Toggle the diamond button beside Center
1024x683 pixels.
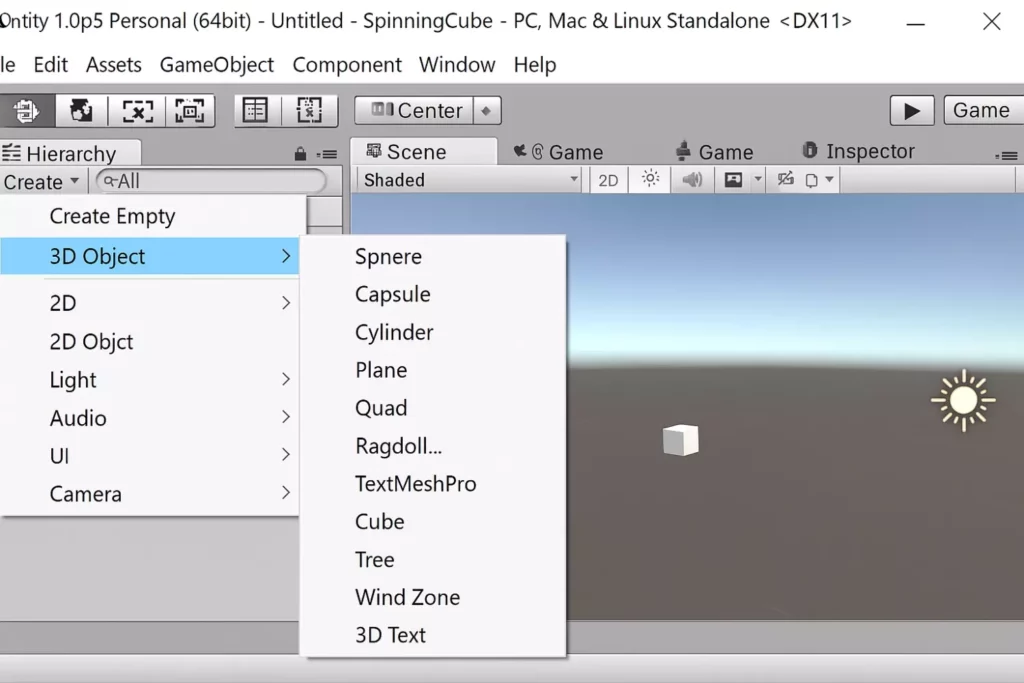487,110
